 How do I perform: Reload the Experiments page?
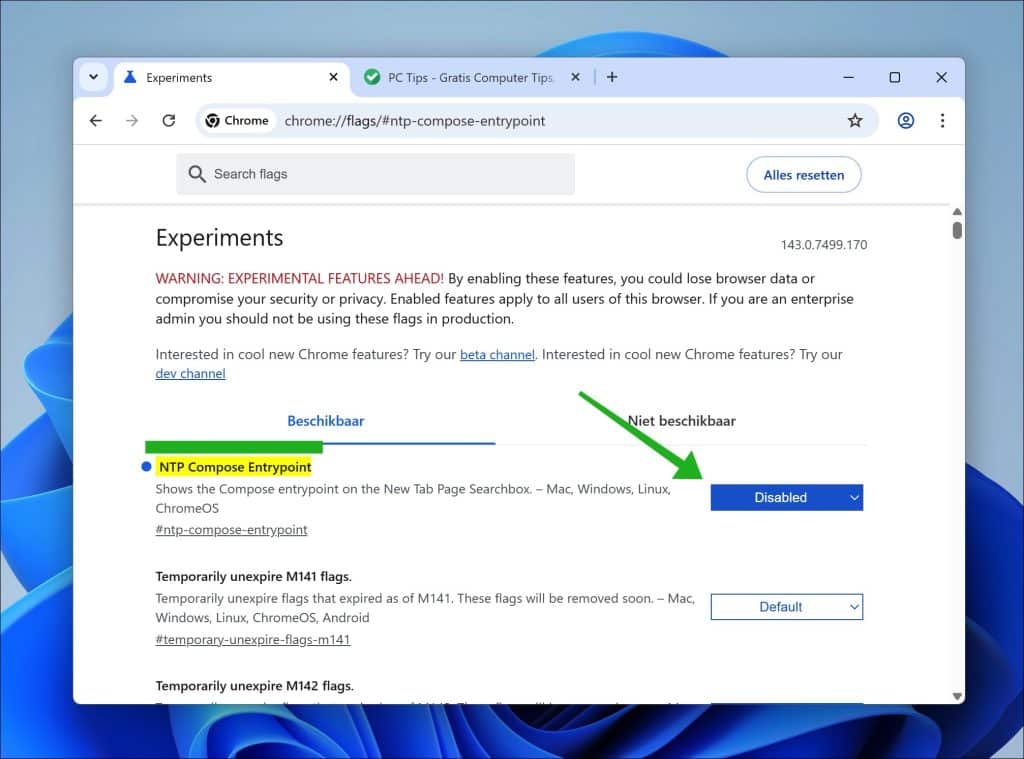(x=168, y=120)
